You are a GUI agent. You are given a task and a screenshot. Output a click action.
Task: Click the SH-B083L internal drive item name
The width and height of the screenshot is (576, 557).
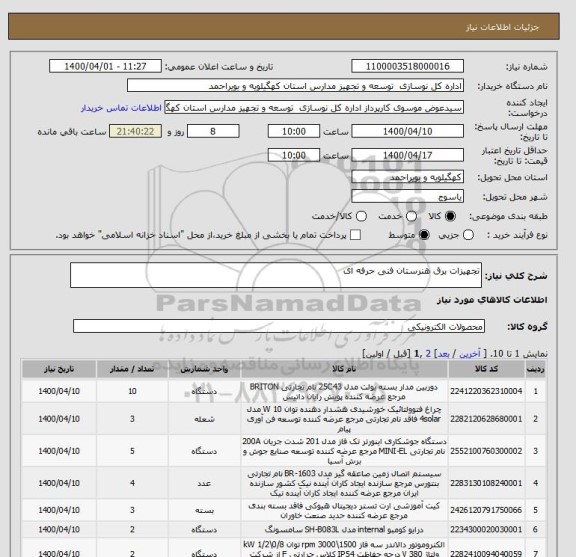344,529
